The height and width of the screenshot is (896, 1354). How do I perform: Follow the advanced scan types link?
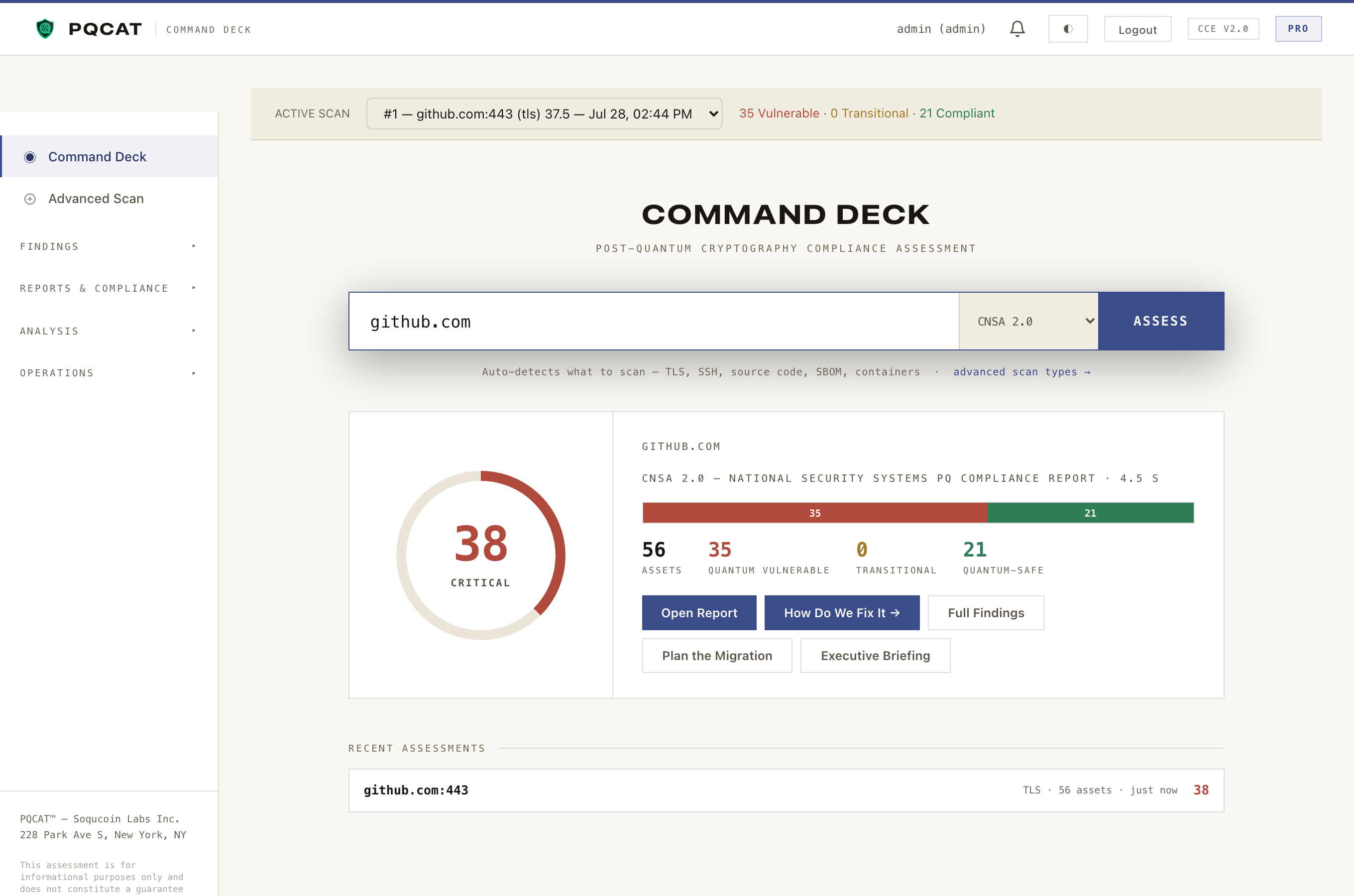[1021, 372]
